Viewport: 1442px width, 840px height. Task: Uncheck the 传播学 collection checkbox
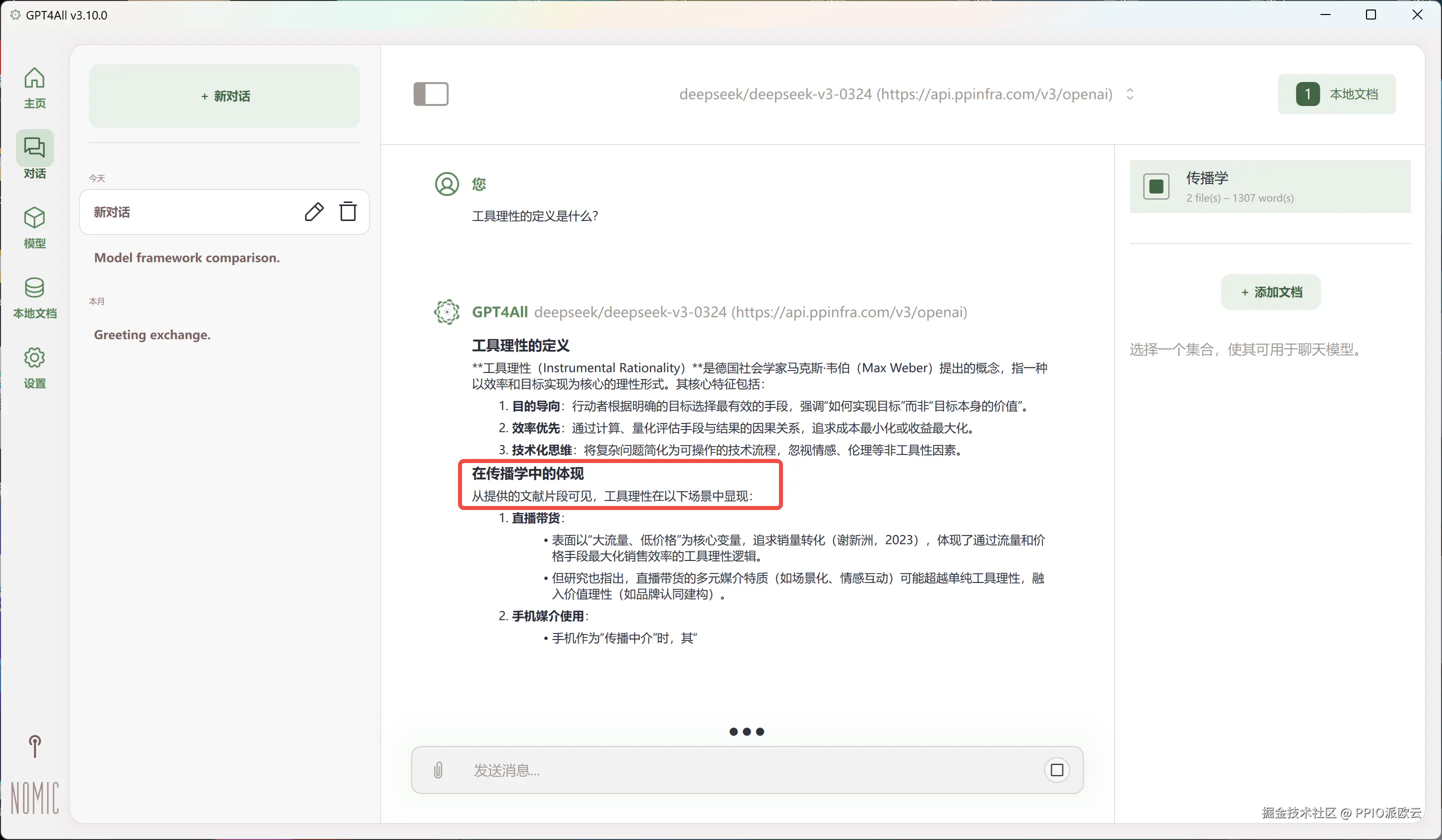tap(1156, 186)
